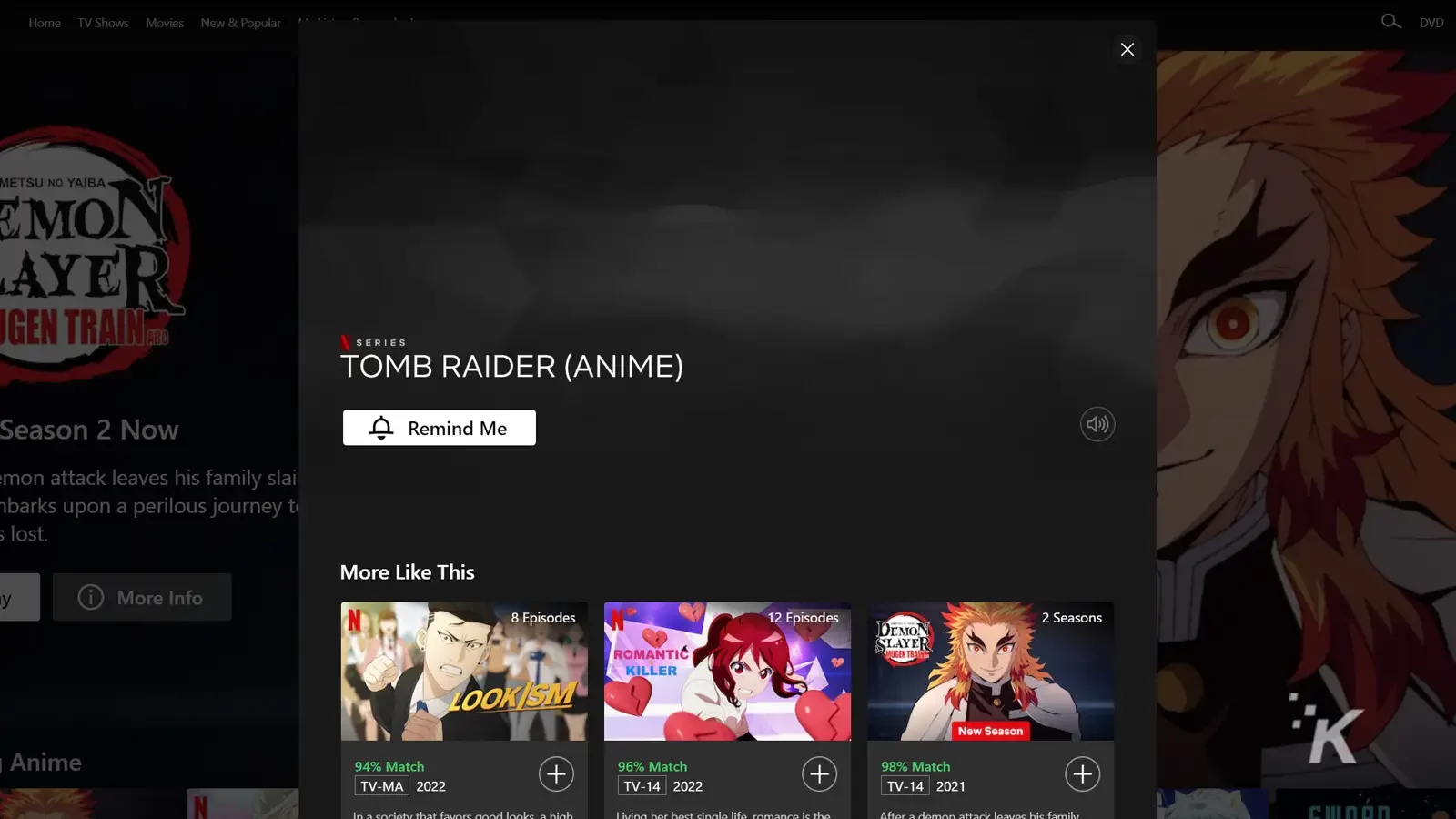Click the More Like This heading
The image size is (1456, 819).
tap(407, 572)
